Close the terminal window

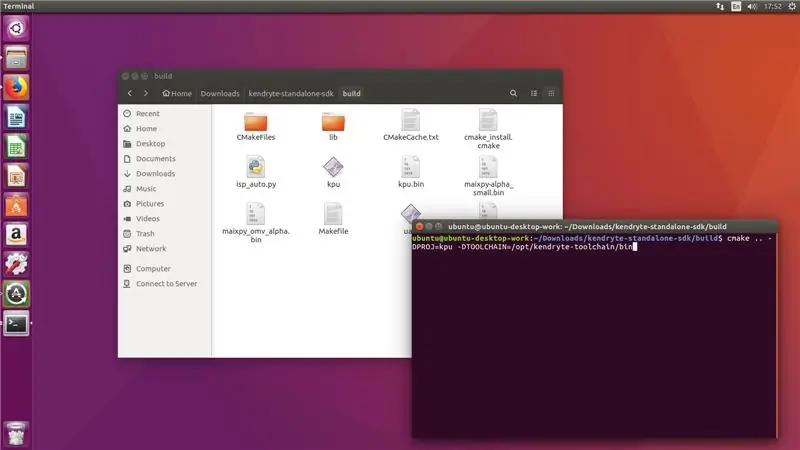tap(419, 227)
